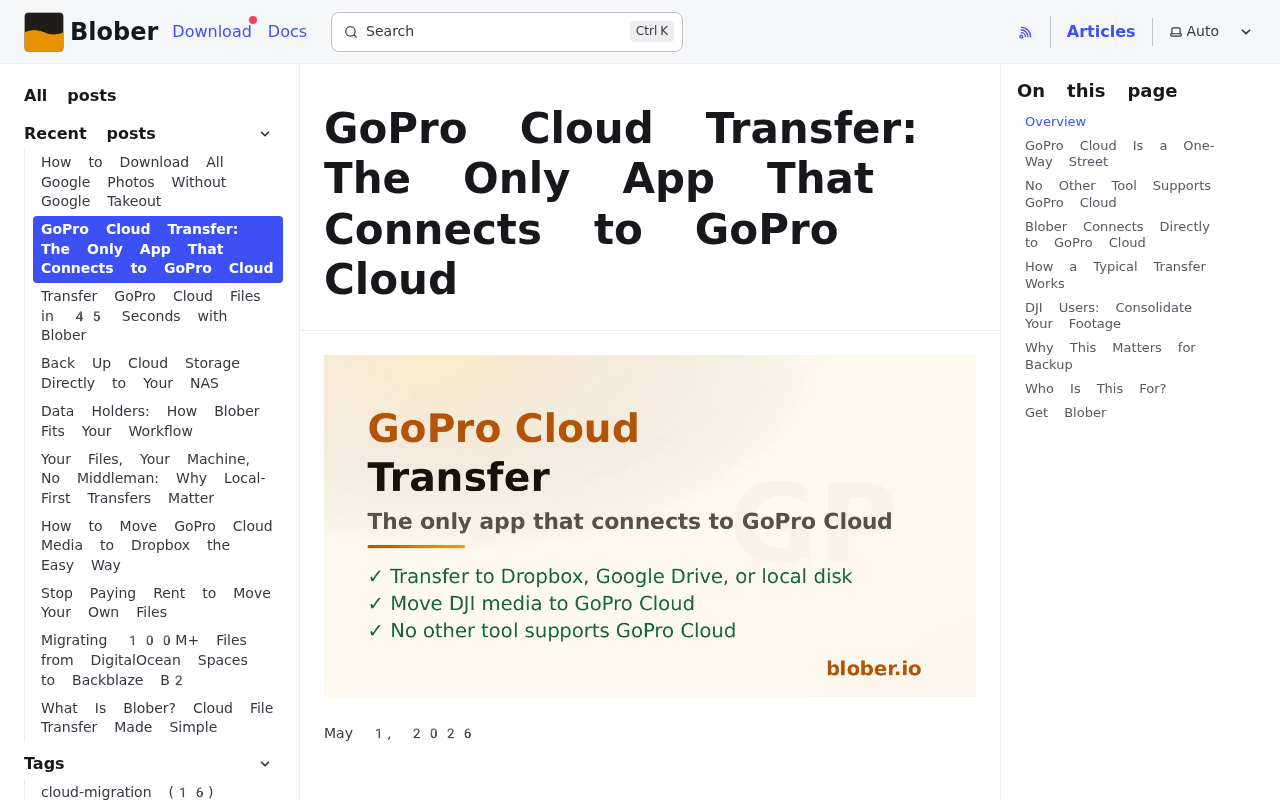Viewport: 1280px width, 800px height.
Task: Focus the Search input field
Action: point(507,32)
